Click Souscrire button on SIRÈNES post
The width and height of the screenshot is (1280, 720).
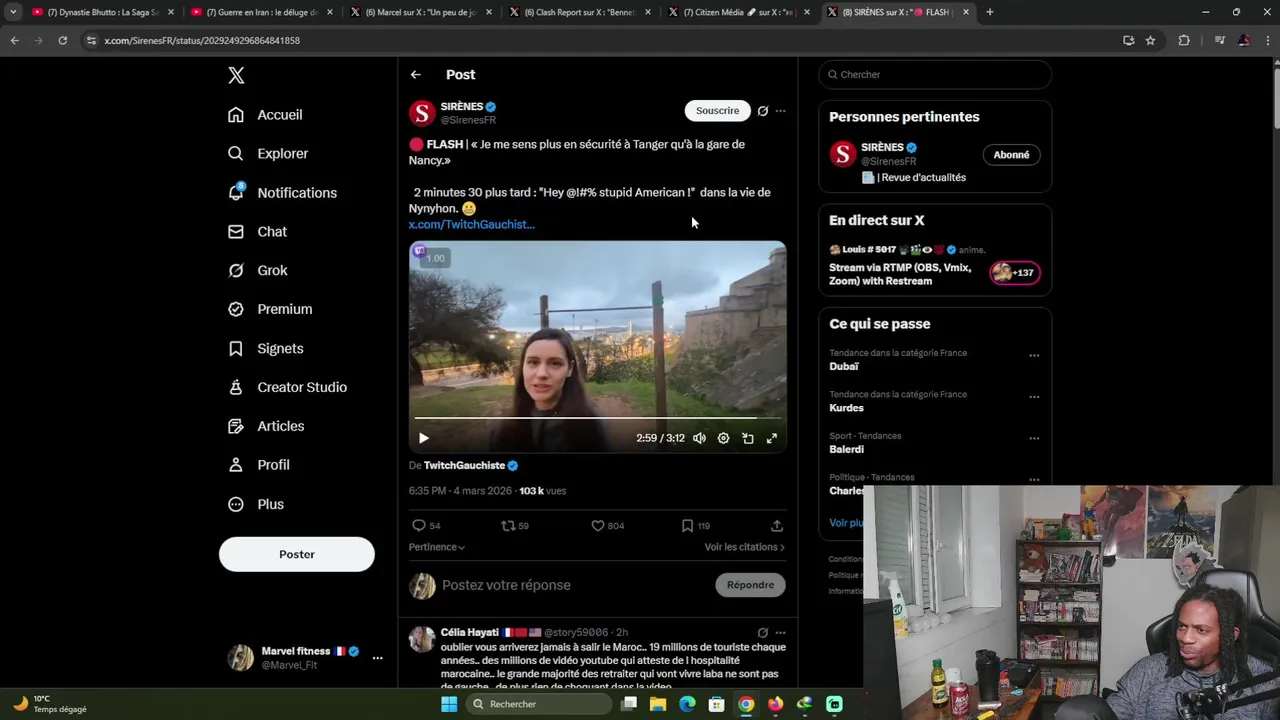pos(718,111)
